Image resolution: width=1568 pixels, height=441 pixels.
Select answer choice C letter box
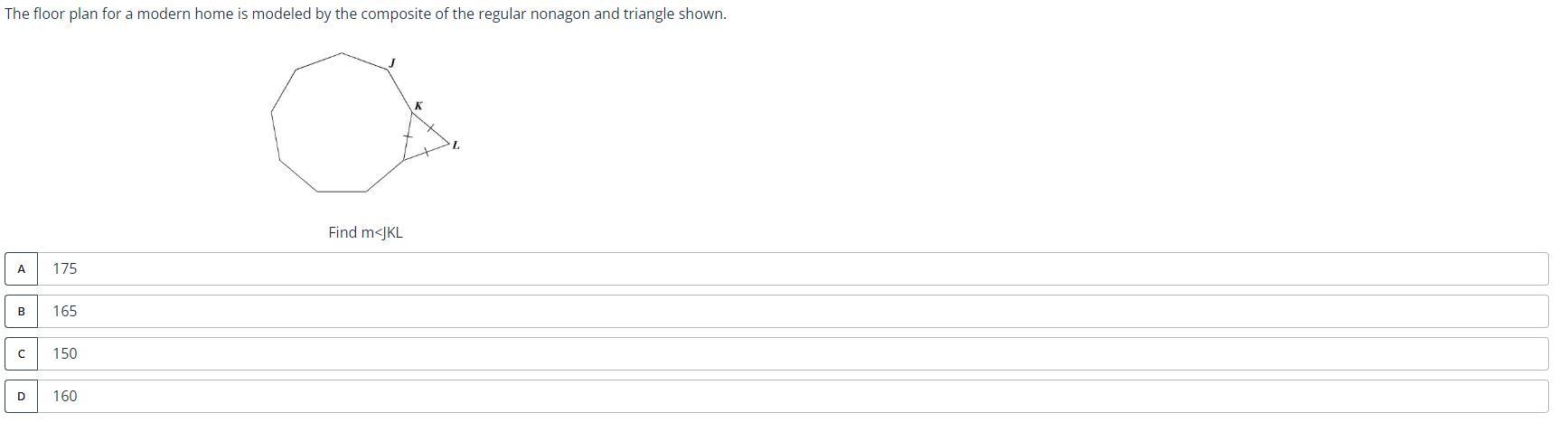(22, 353)
